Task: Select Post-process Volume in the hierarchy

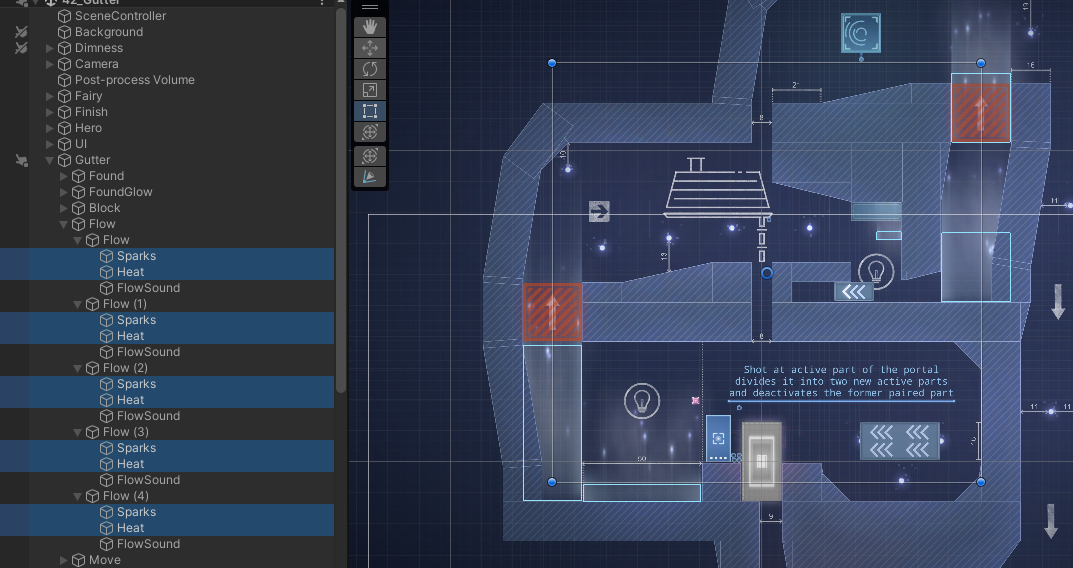Action: pyautogui.click(x=135, y=80)
